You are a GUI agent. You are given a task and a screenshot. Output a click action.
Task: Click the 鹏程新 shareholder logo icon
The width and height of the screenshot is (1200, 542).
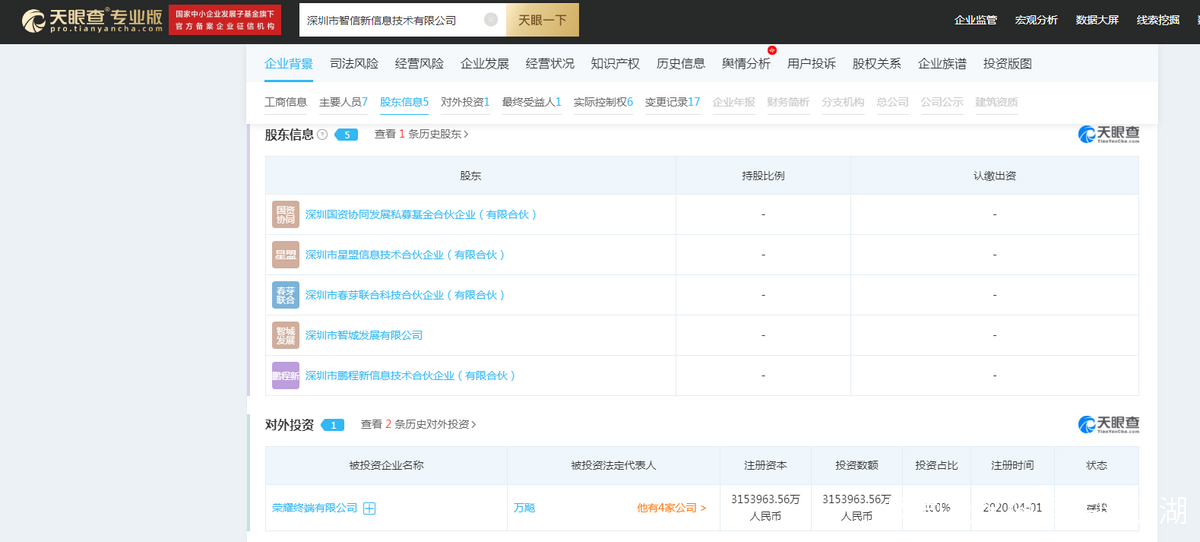(285, 375)
